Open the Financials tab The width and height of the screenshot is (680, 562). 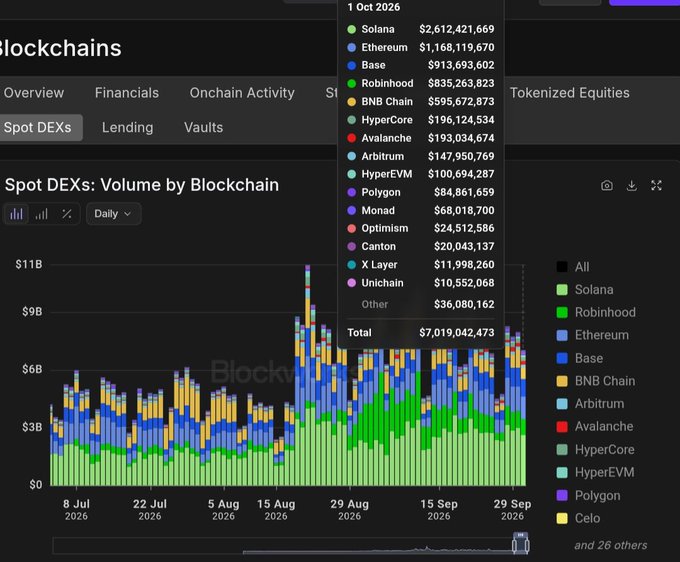(x=127, y=93)
